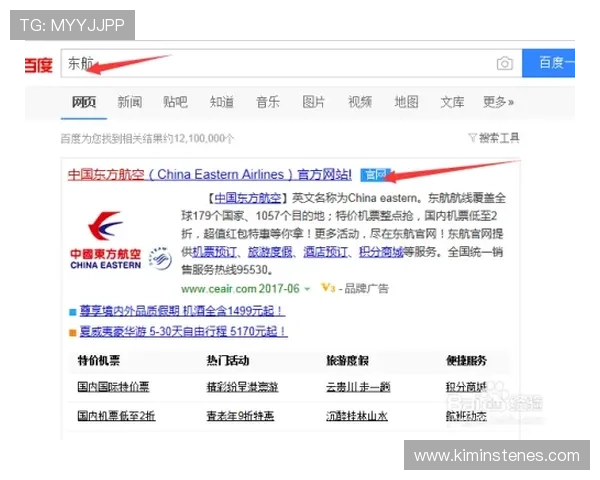Screen dimensions: 600x480
Task: Open the 音乐 tab
Action: (x=267, y=102)
